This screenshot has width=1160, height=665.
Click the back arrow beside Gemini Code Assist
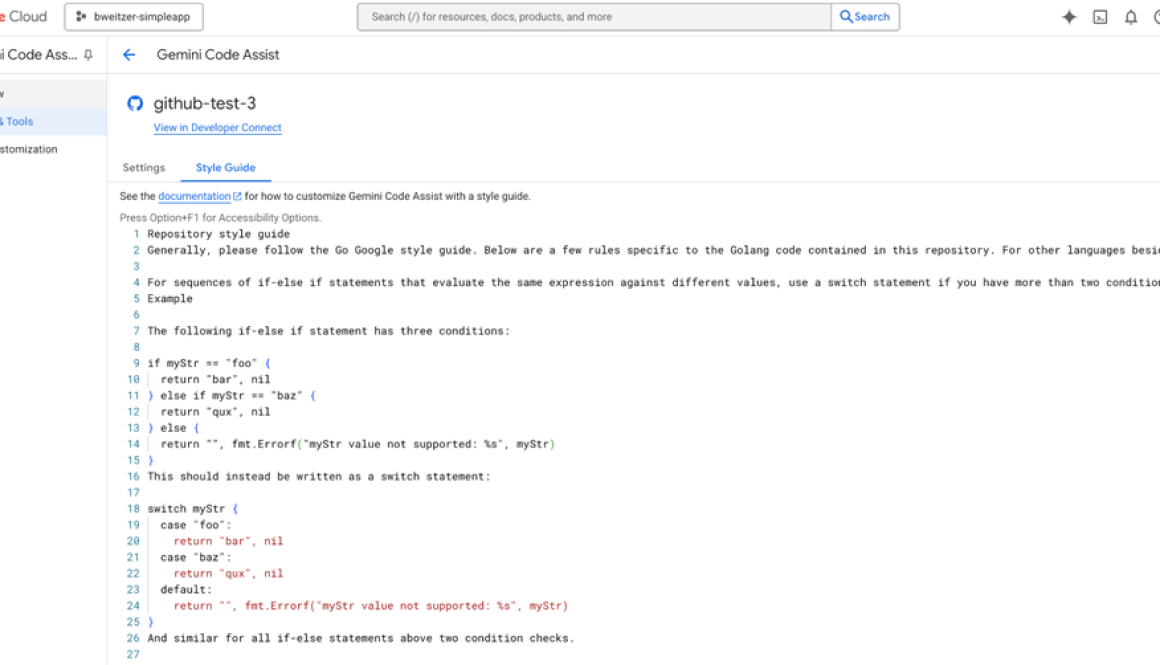click(x=129, y=55)
